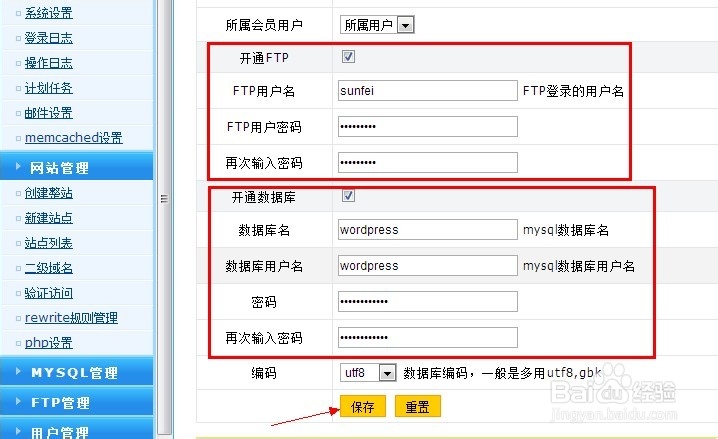
Task: Click the 所属会员用户 label
Action: (x=264, y=25)
